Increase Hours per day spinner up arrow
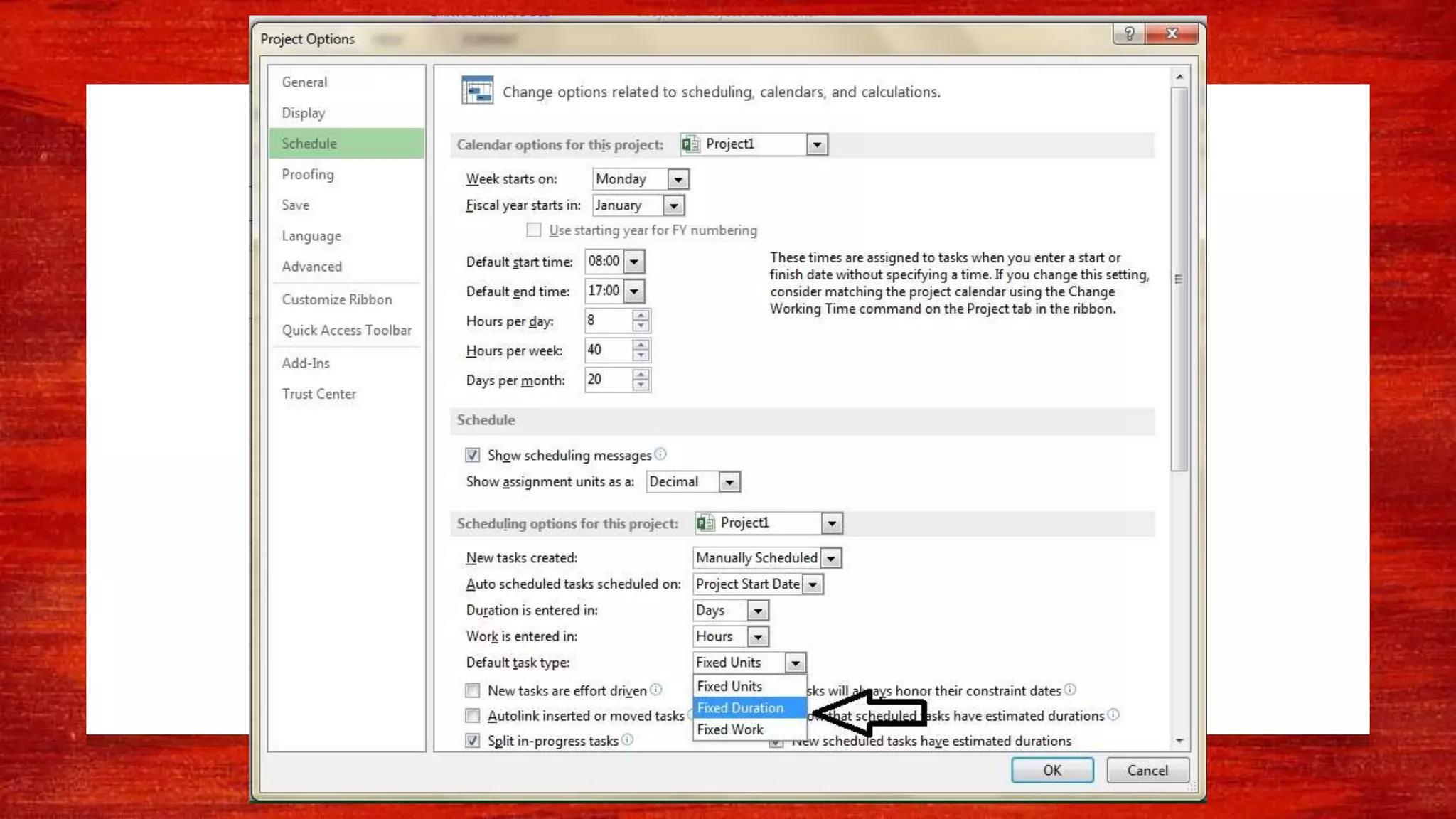The height and width of the screenshot is (819, 1456). [641, 315]
